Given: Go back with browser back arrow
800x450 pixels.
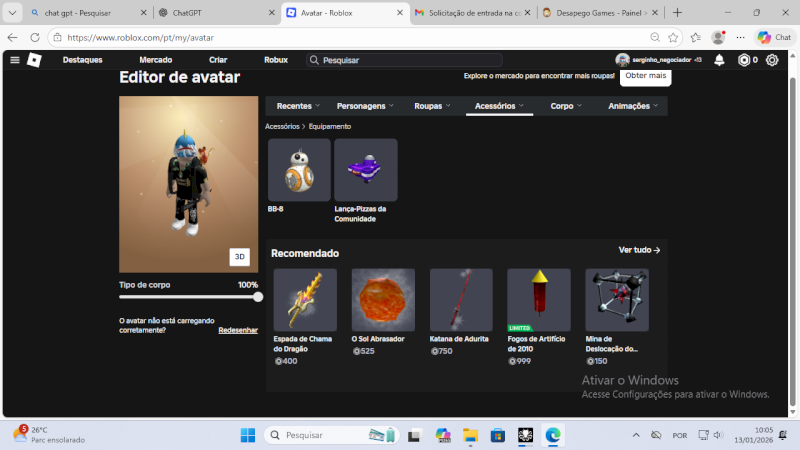Looking at the screenshot, I should pyautogui.click(x=12, y=37).
